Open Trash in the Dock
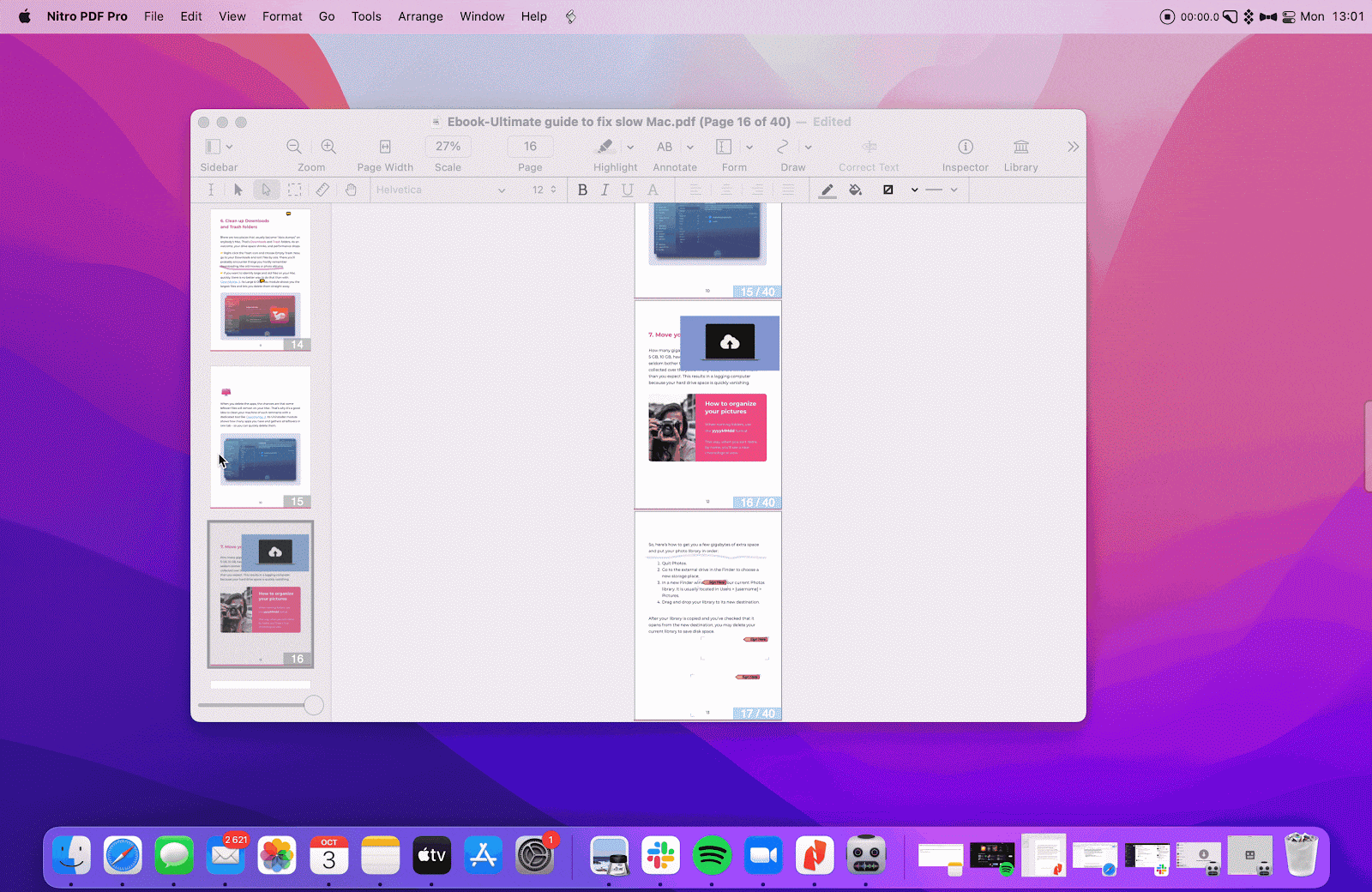Screen dimensions: 1372x892 point(1301,854)
